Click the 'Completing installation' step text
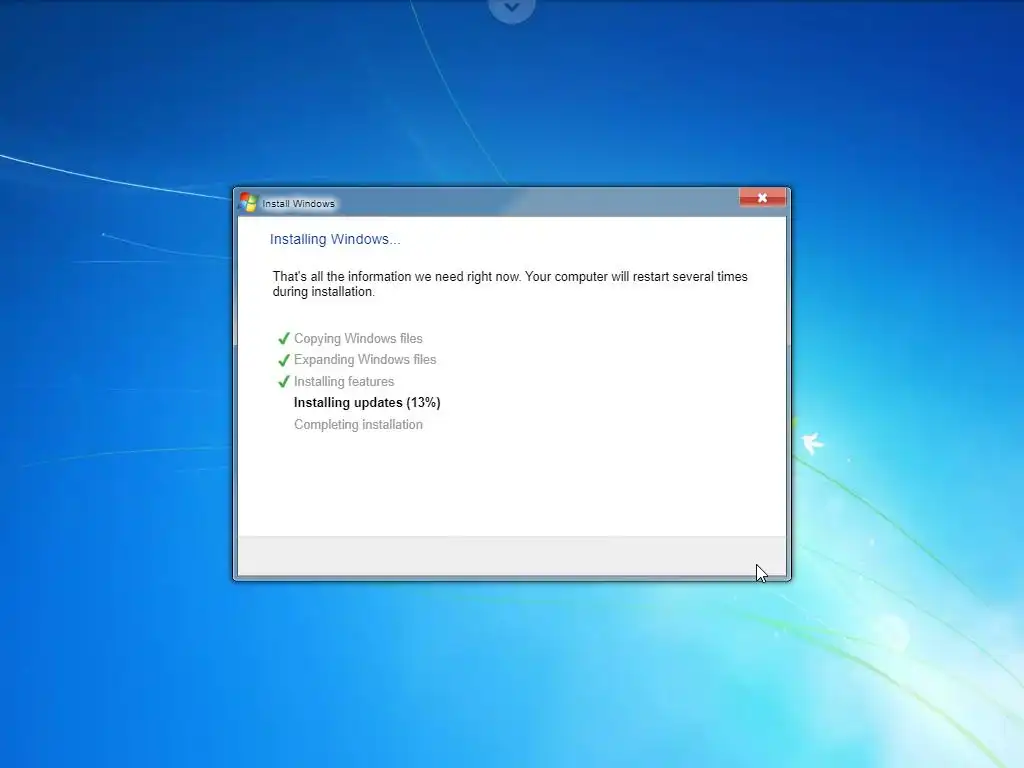1024x768 pixels. (358, 424)
